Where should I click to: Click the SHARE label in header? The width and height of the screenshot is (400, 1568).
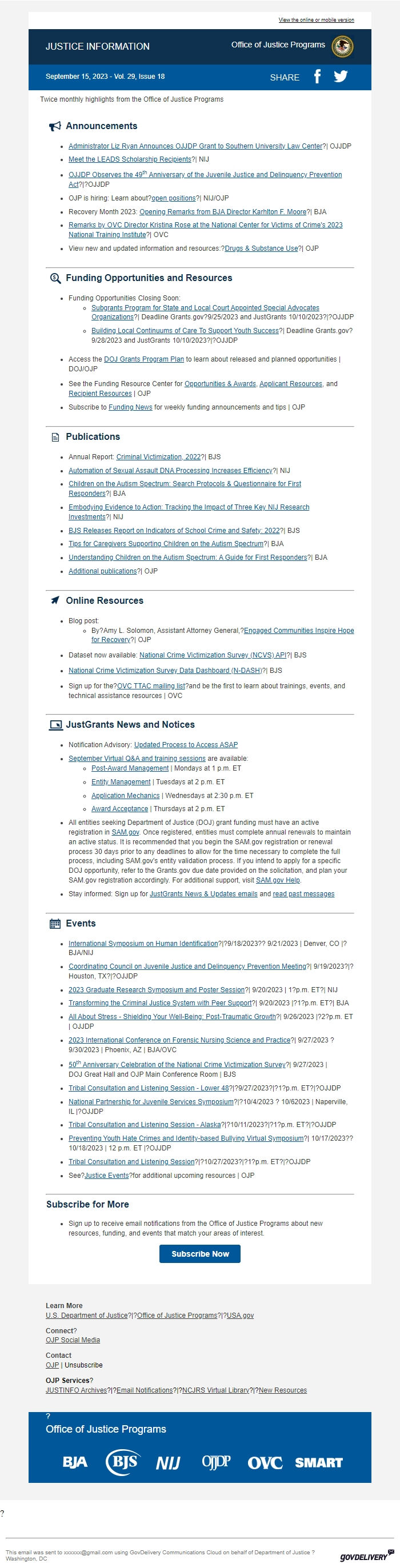click(x=285, y=77)
